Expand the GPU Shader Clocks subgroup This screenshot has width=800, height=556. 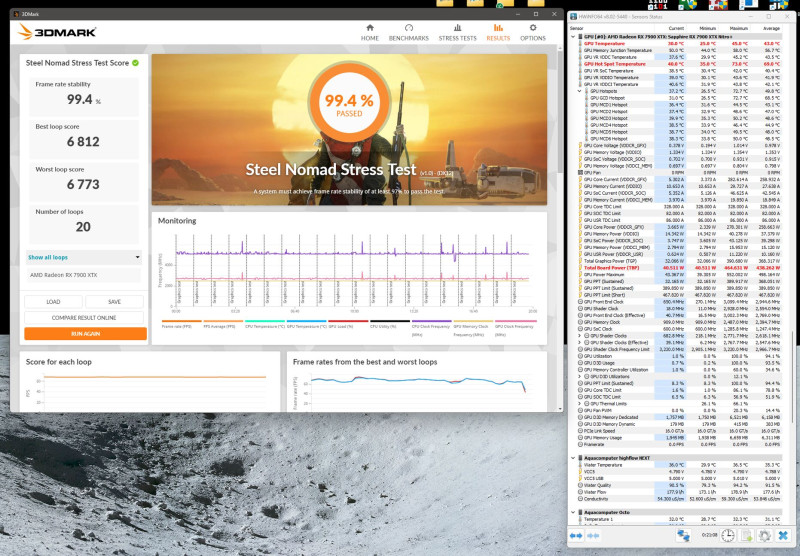580,336
